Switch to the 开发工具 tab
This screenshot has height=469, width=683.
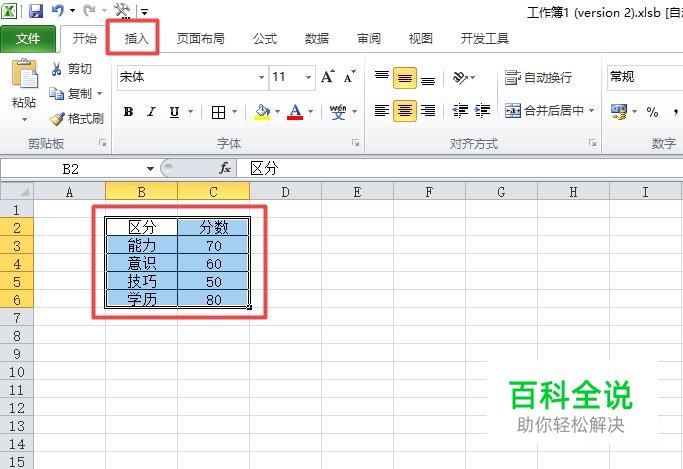click(x=485, y=39)
